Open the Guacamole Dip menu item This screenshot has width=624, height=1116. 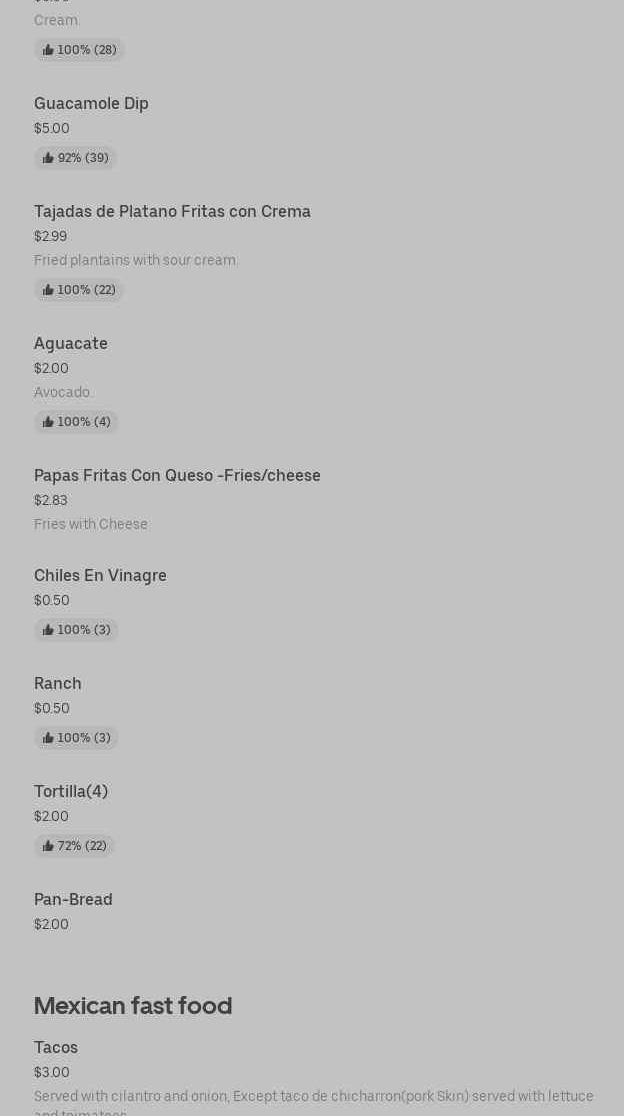click(91, 104)
